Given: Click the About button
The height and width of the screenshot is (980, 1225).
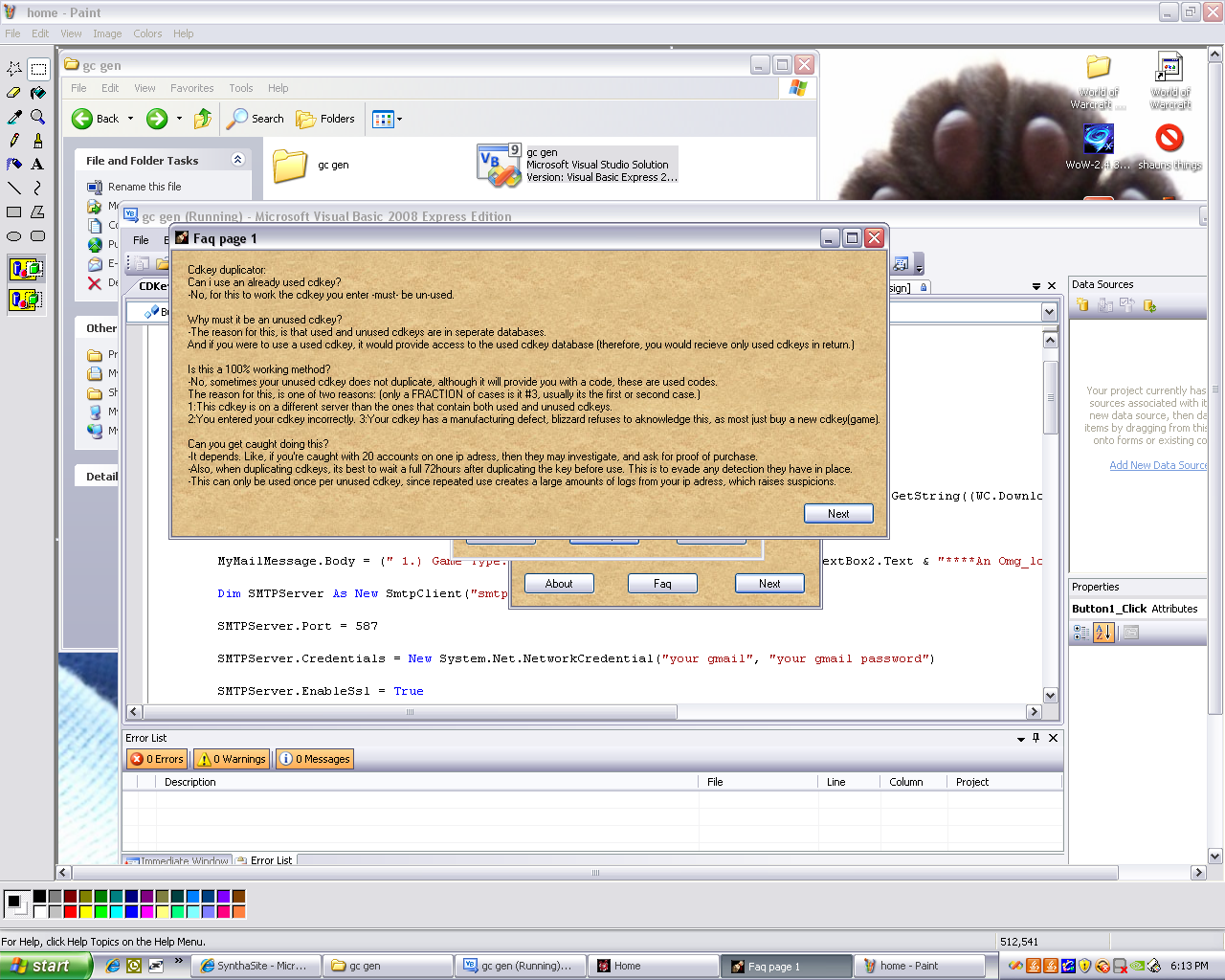Looking at the screenshot, I should pos(559,584).
